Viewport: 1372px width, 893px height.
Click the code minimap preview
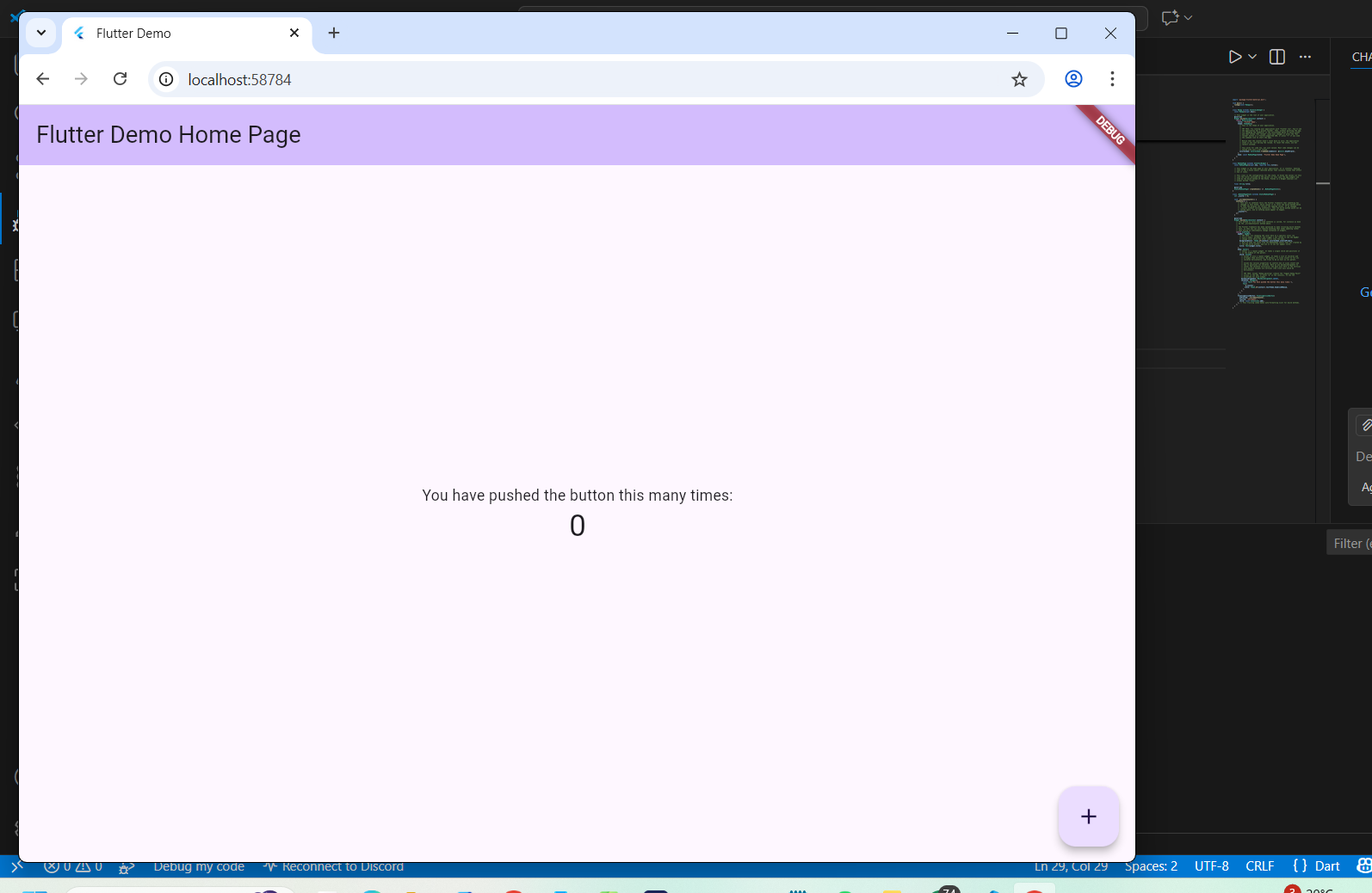point(1267,202)
